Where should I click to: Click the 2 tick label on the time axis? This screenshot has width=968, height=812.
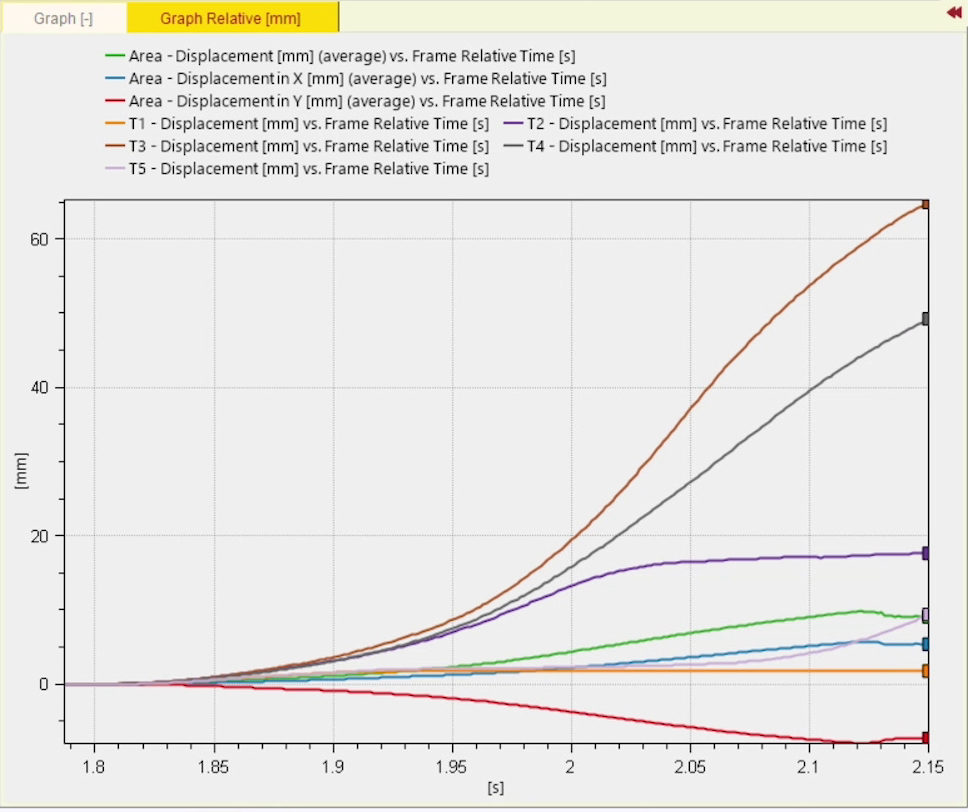571,767
